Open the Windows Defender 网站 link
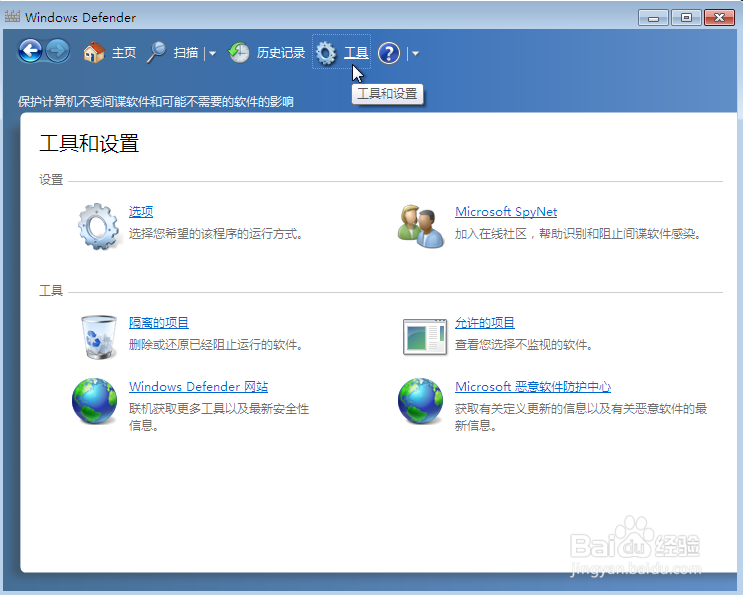This screenshot has height=595, width=743. 199,387
